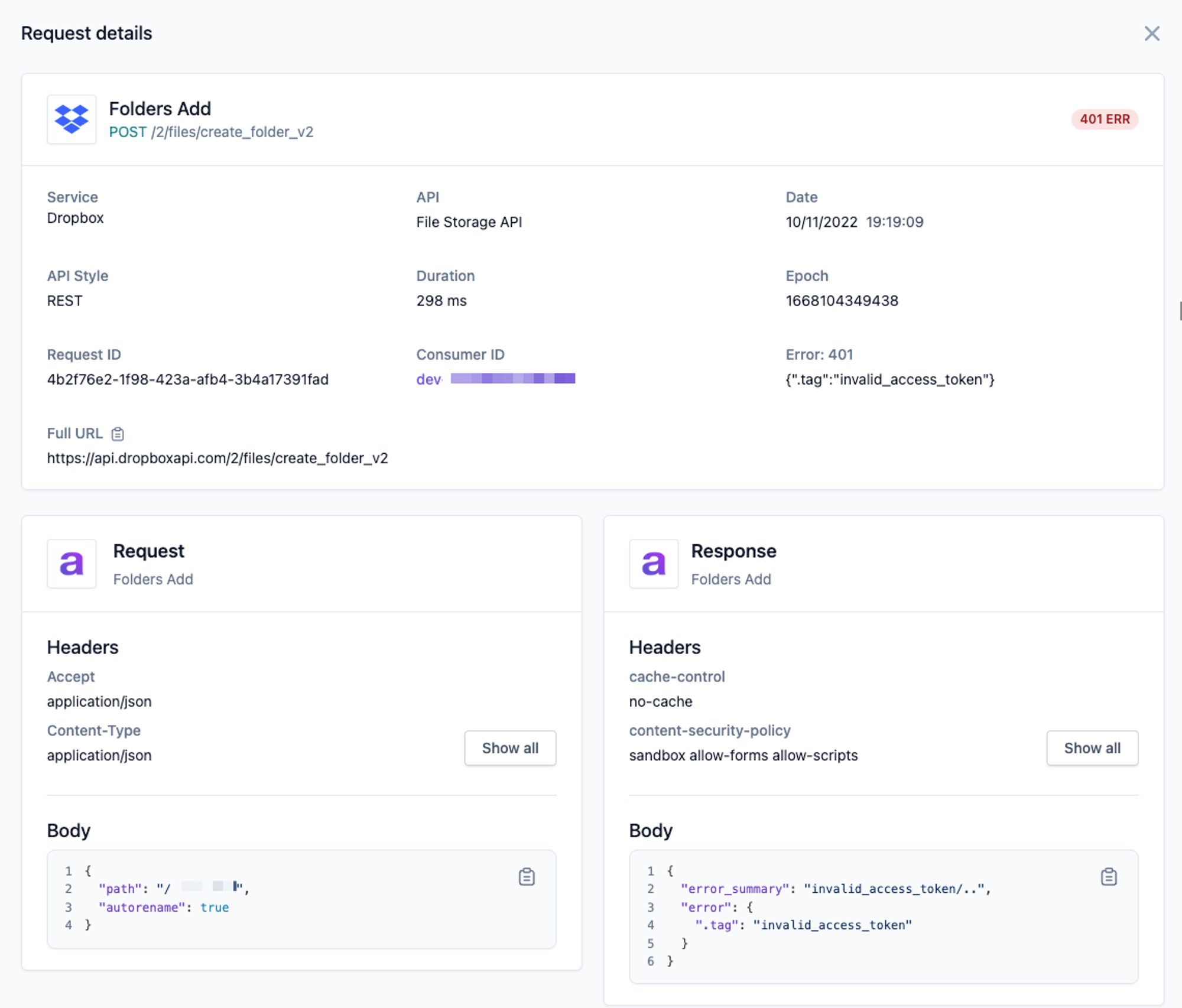Viewport: 1182px width, 1008px height.
Task: Click the ".tag" line in response body
Action: point(804,925)
